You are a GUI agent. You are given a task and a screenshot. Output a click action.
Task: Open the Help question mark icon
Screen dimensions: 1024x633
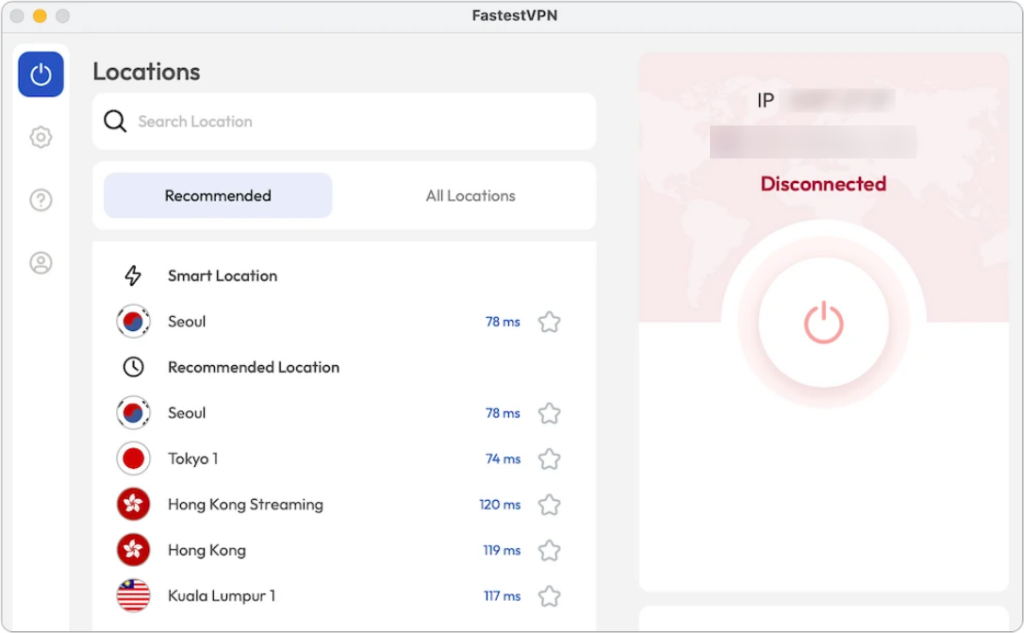(x=41, y=200)
